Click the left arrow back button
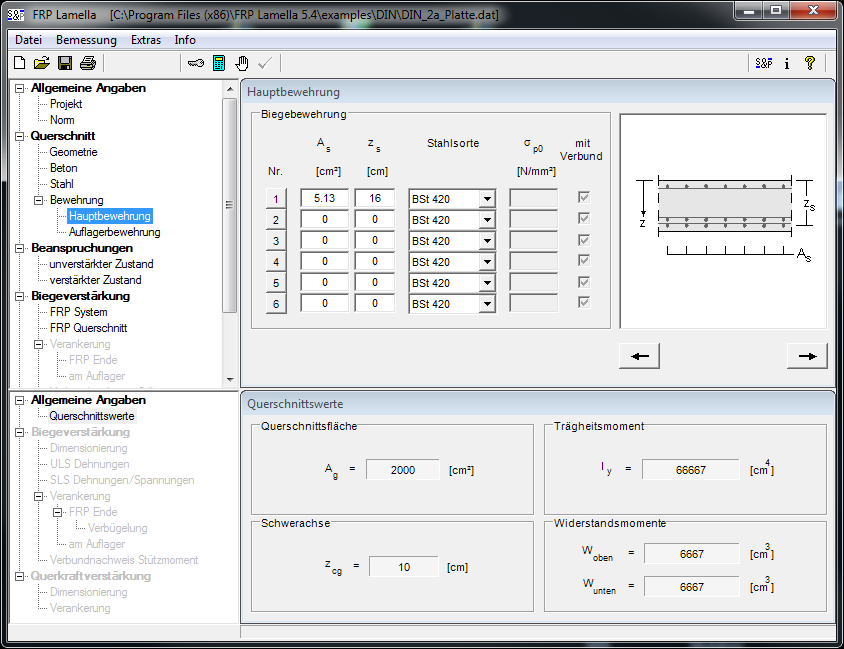Screen dimensions: 844x649 click(x=640, y=356)
